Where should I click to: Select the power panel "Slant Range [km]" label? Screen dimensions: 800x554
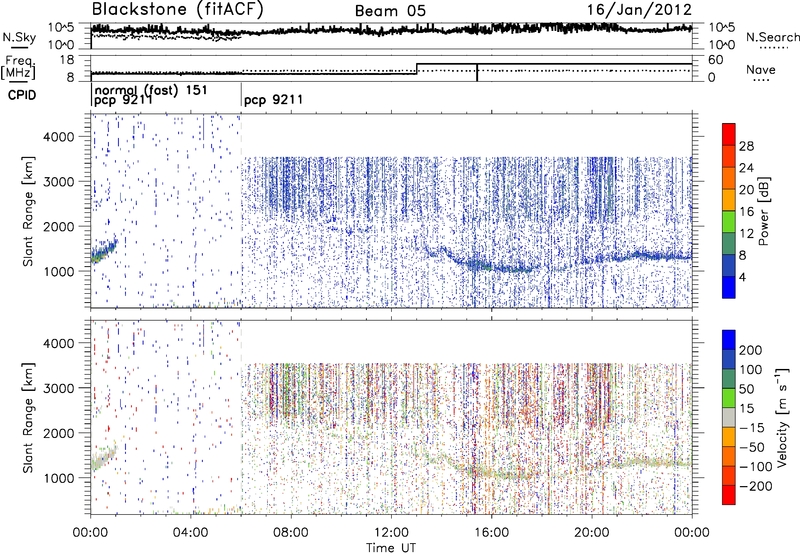coord(28,211)
